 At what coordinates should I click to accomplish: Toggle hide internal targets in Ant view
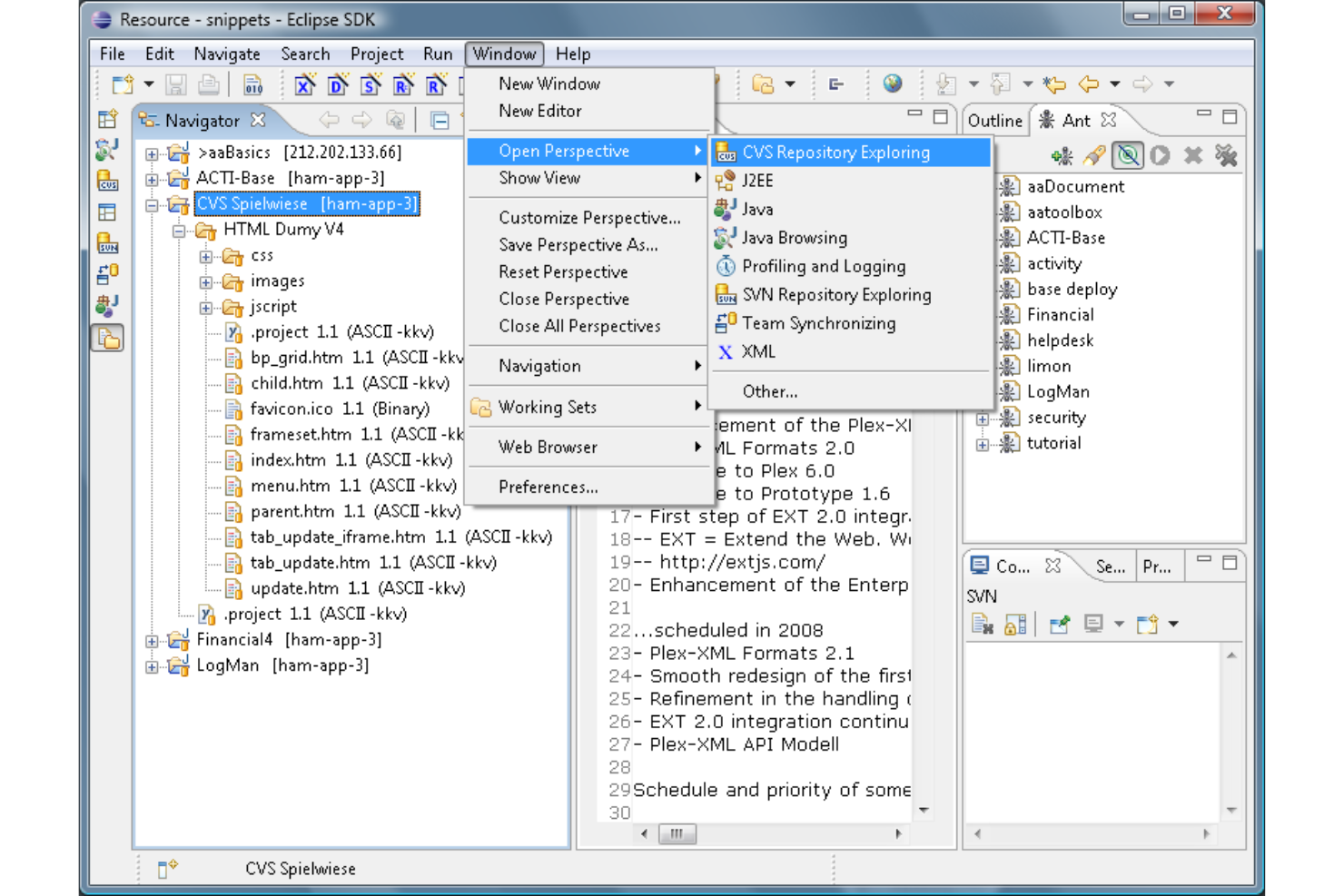click(1128, 156)
